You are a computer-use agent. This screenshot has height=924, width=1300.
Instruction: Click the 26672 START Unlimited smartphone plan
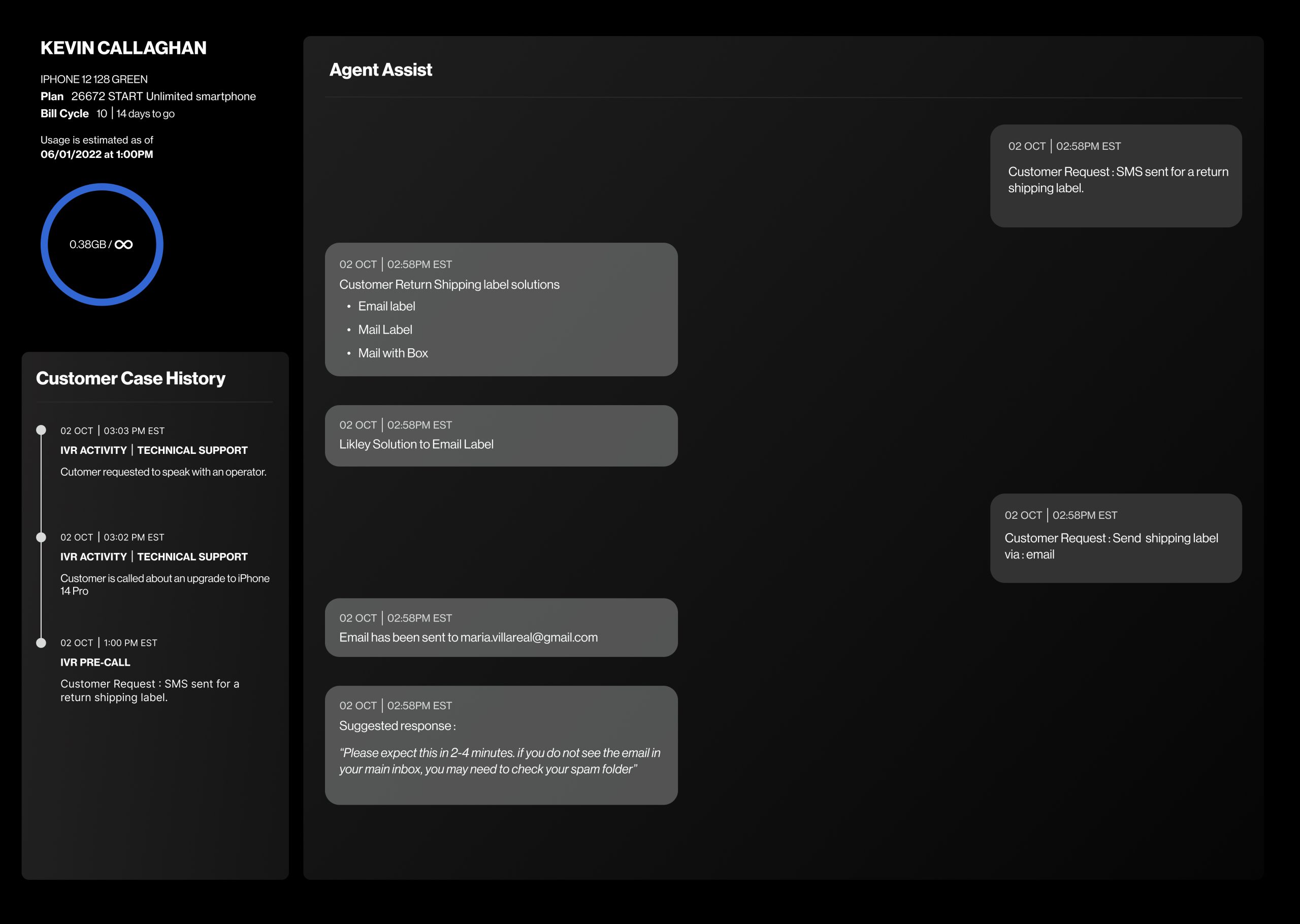[164, 96]
